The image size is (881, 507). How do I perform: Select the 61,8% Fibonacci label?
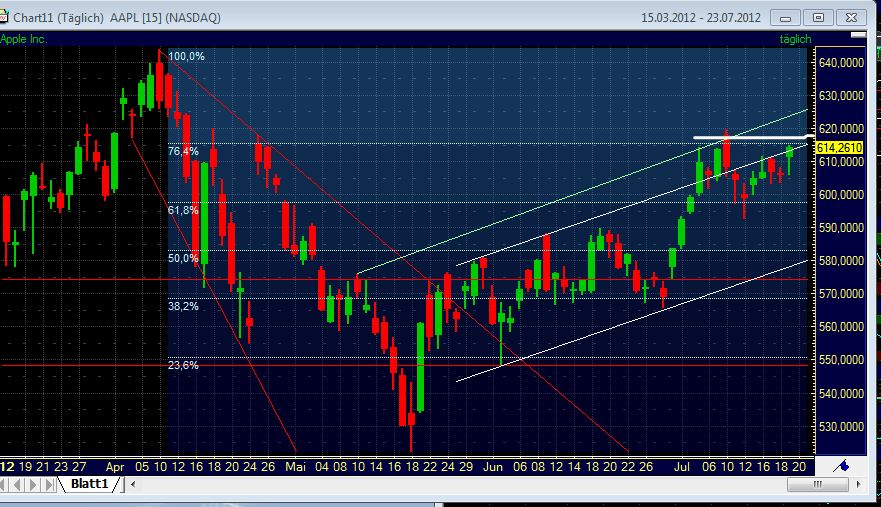tap(183, 210)
